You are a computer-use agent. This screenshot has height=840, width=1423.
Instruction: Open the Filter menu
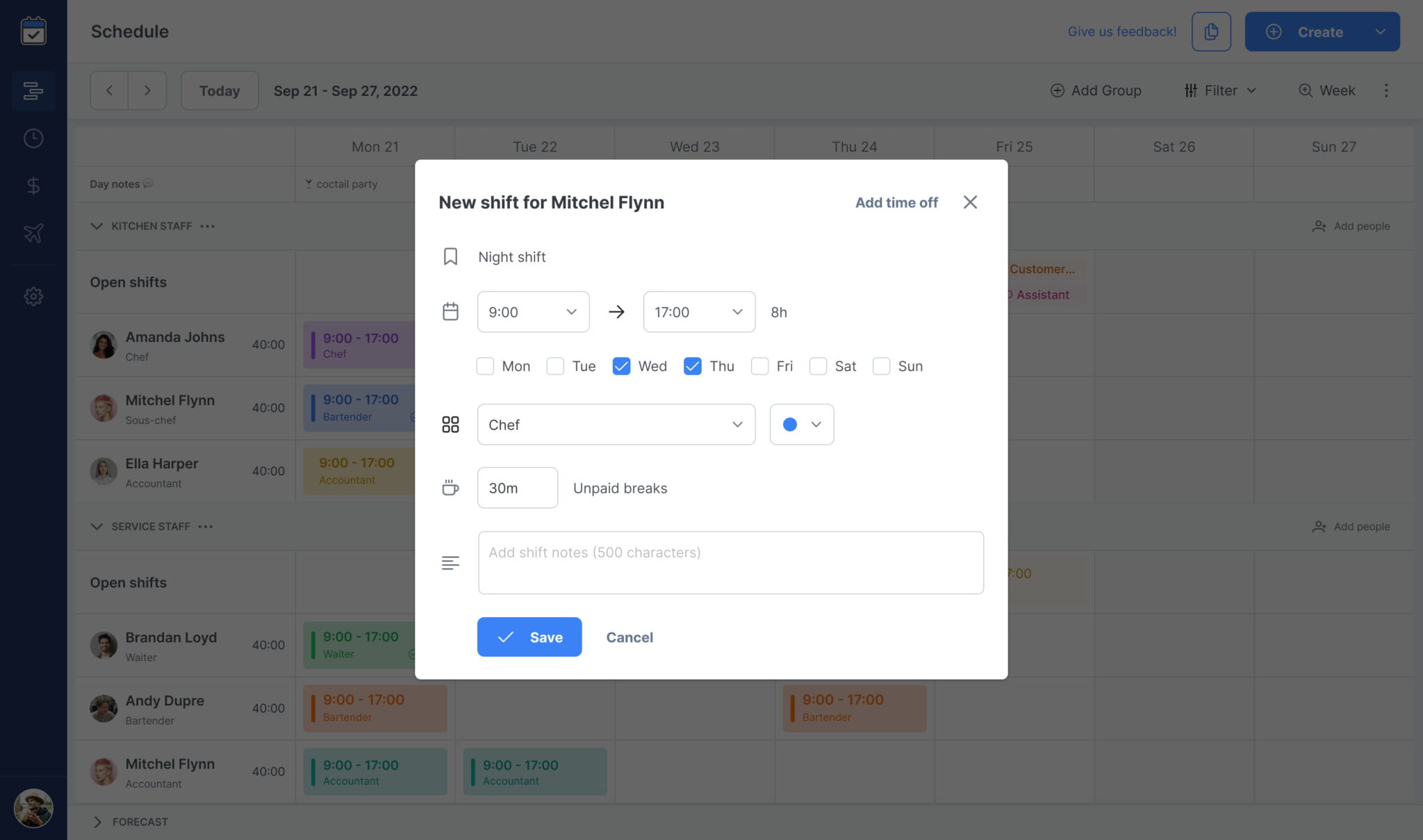point(1220,90)
